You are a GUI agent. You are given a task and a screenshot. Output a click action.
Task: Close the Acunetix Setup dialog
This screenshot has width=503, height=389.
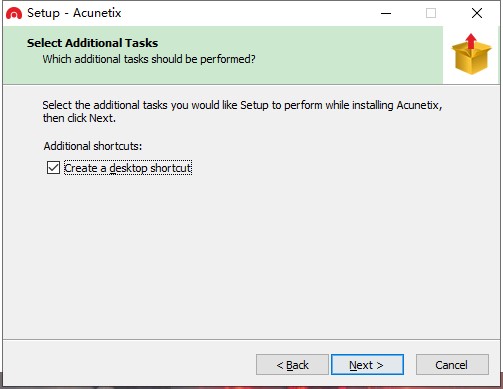[477, 13]
